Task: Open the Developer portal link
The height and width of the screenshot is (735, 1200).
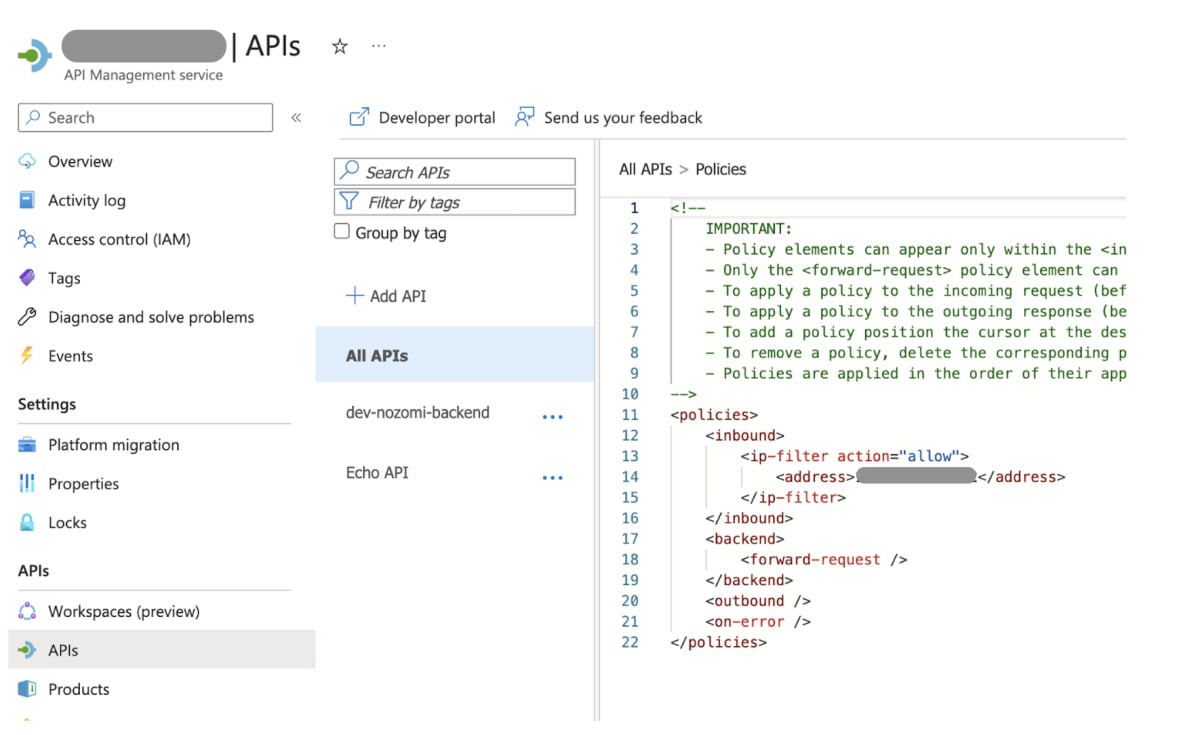Action: pos(422,118)
